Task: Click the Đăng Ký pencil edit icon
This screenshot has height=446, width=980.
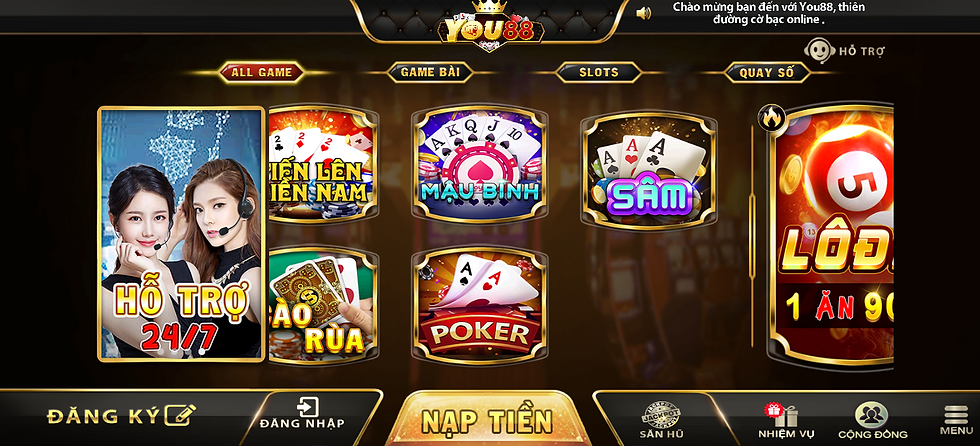Action: (x=180, y=415)
